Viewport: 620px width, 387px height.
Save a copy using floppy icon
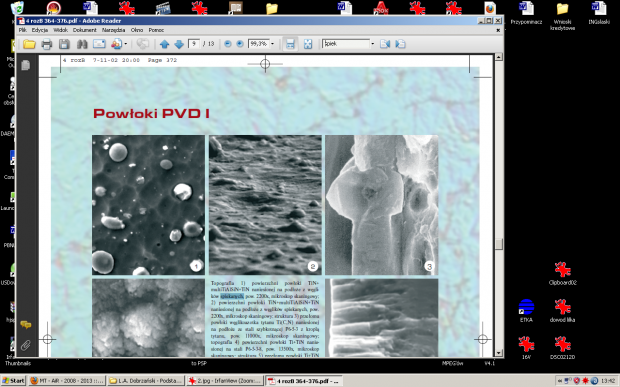pos(64,44)
